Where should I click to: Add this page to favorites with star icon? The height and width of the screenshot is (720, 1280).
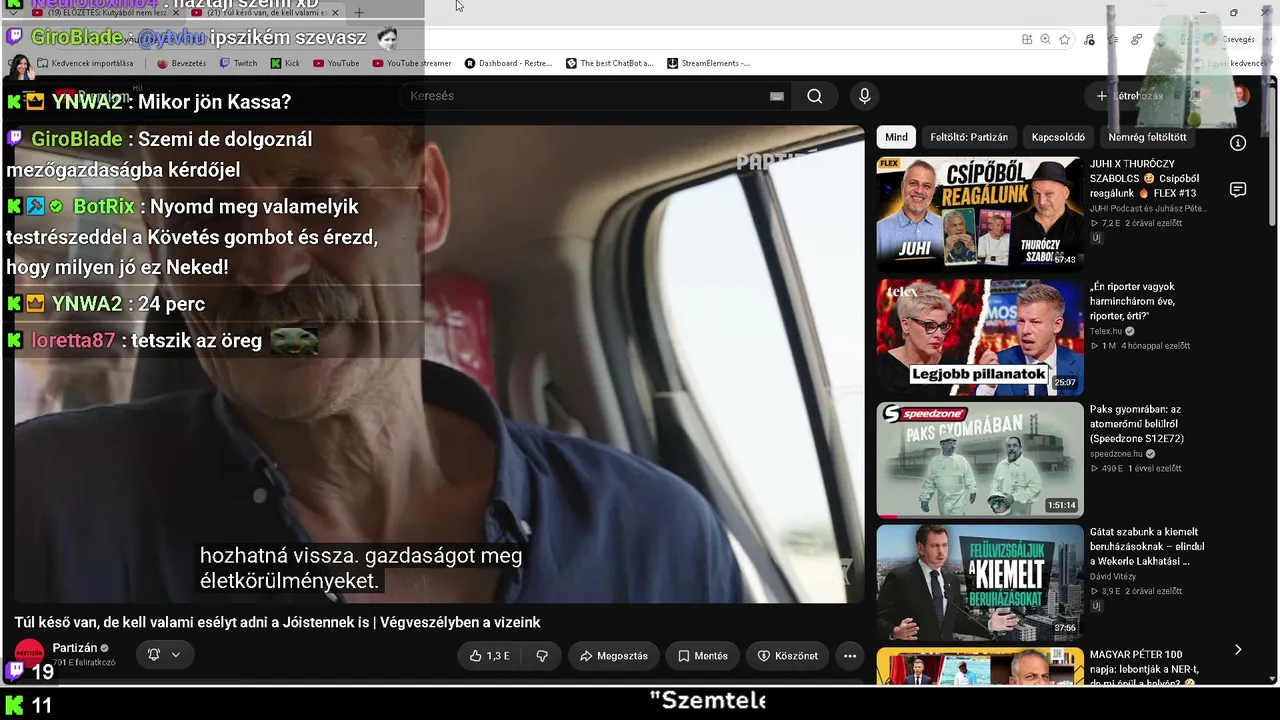pos(1065,39)
